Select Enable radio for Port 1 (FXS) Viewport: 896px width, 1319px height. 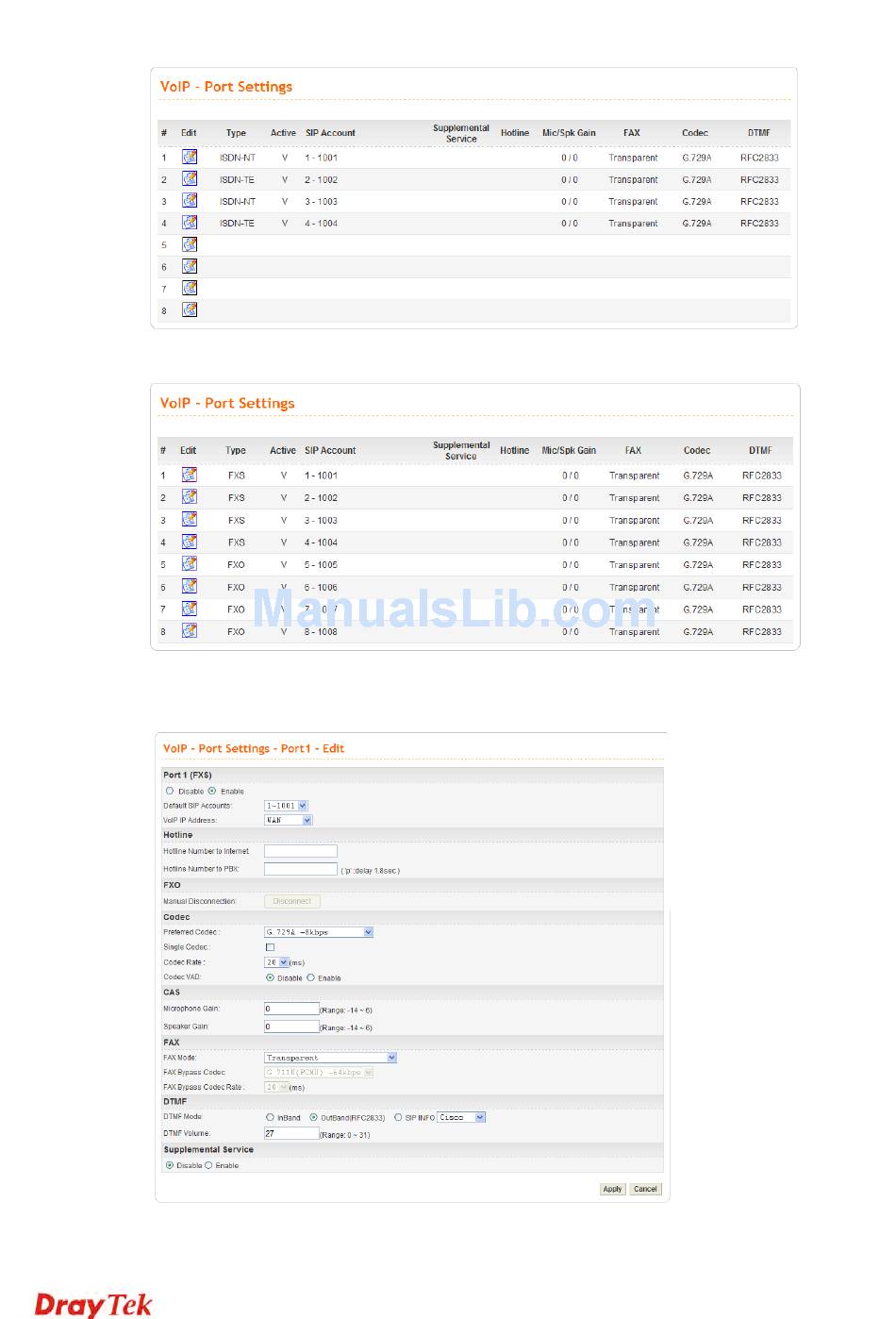[212, 791]
